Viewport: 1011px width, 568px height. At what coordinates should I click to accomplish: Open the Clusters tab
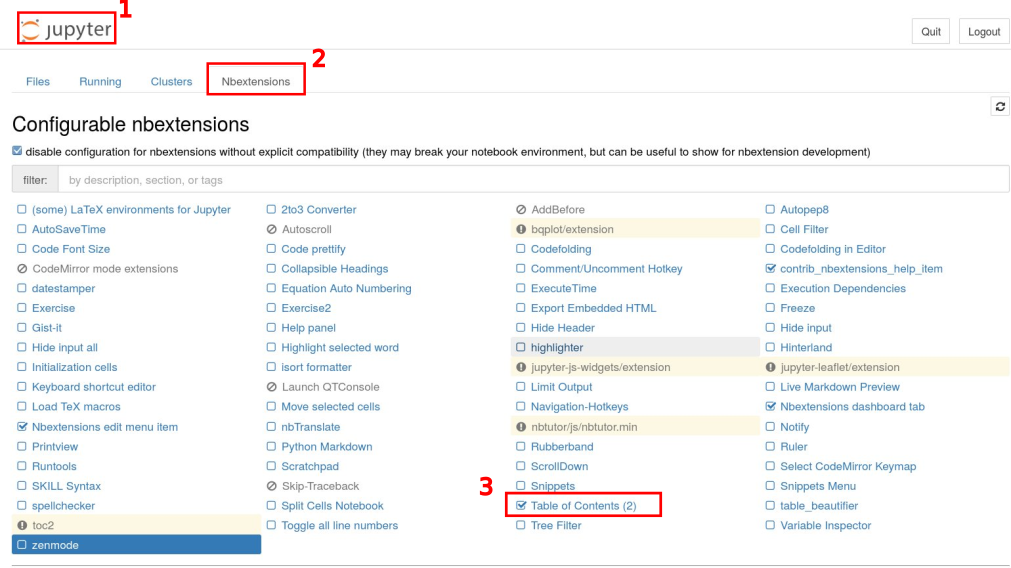(x=172, y=81)
